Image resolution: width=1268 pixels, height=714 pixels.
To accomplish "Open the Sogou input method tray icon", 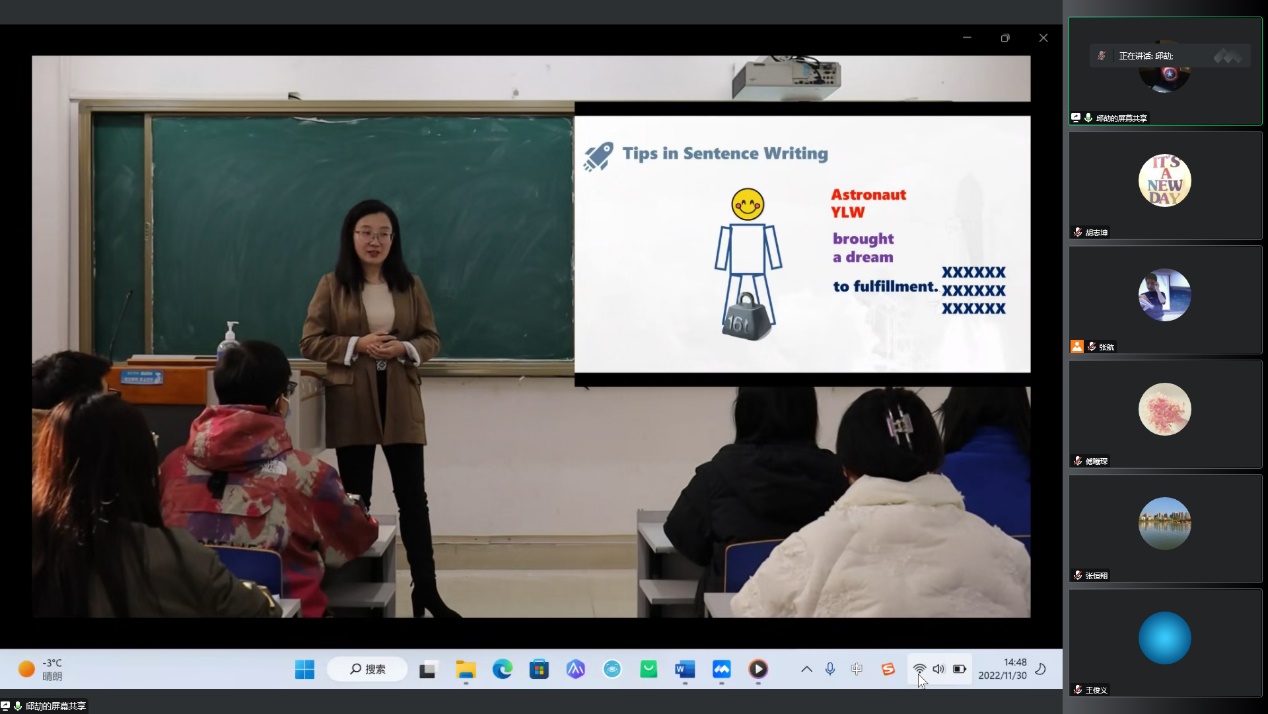I will coord(888,669).
